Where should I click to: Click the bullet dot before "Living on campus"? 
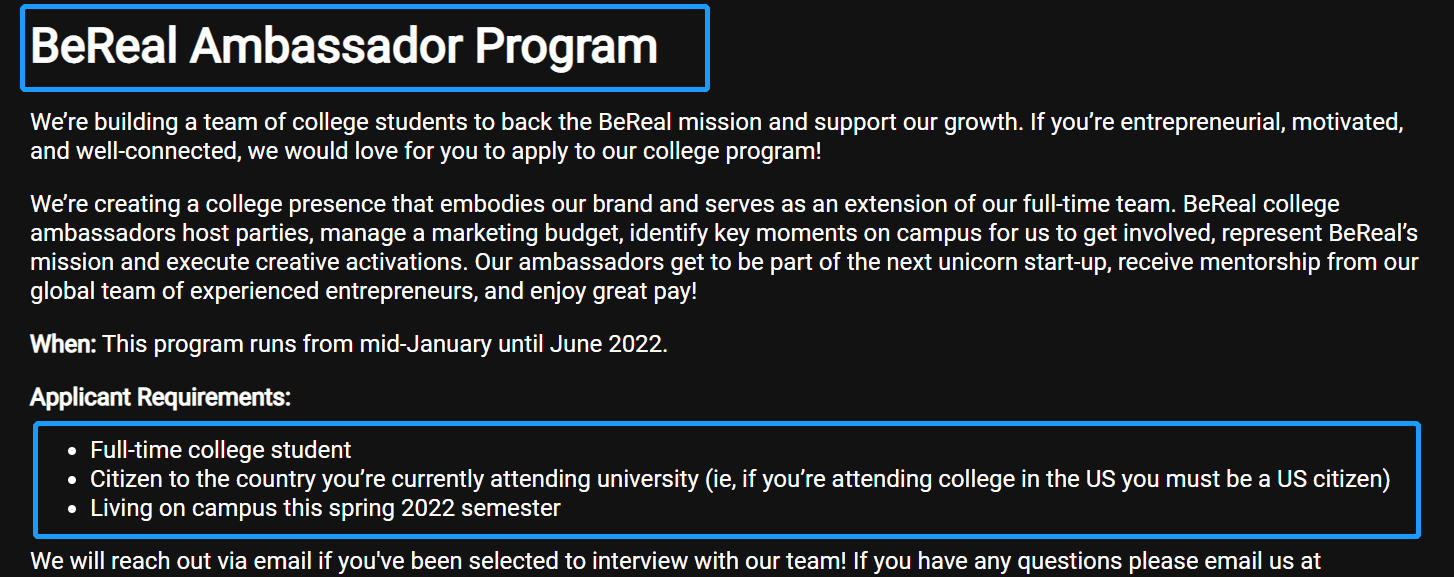[75, 509]
